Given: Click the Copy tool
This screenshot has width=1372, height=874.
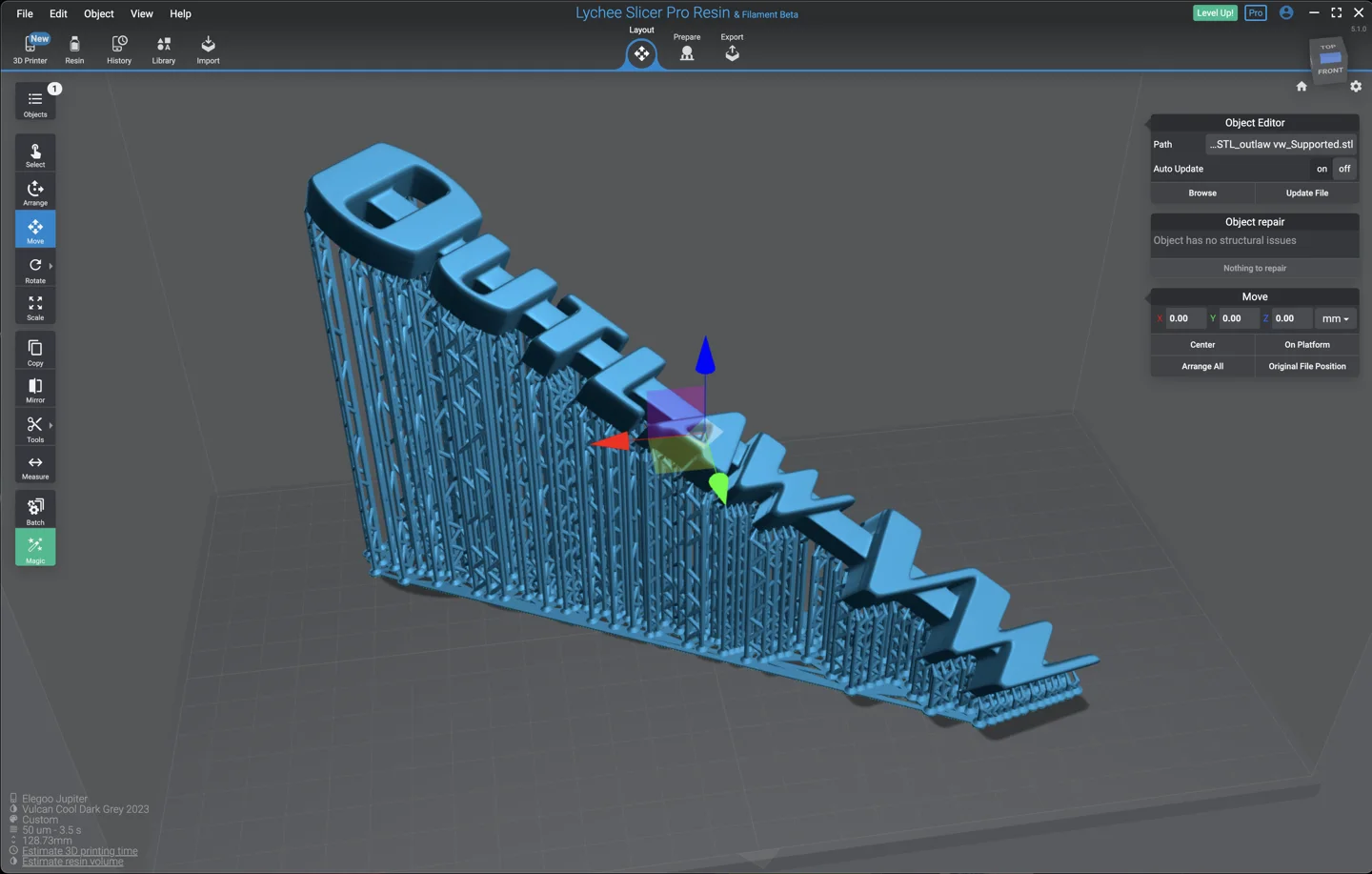Looking at the screenshot, I should (35, 352).
